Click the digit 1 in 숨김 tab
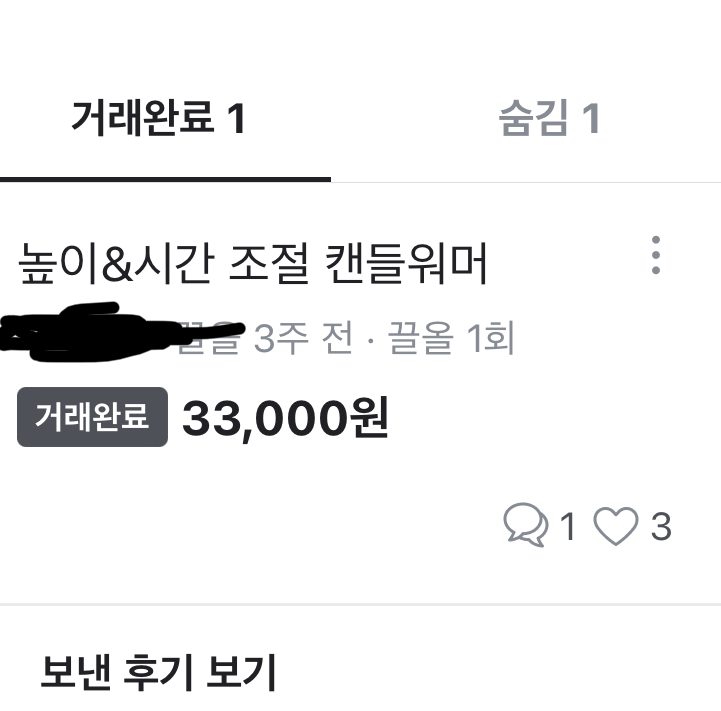 click(591, 119)
